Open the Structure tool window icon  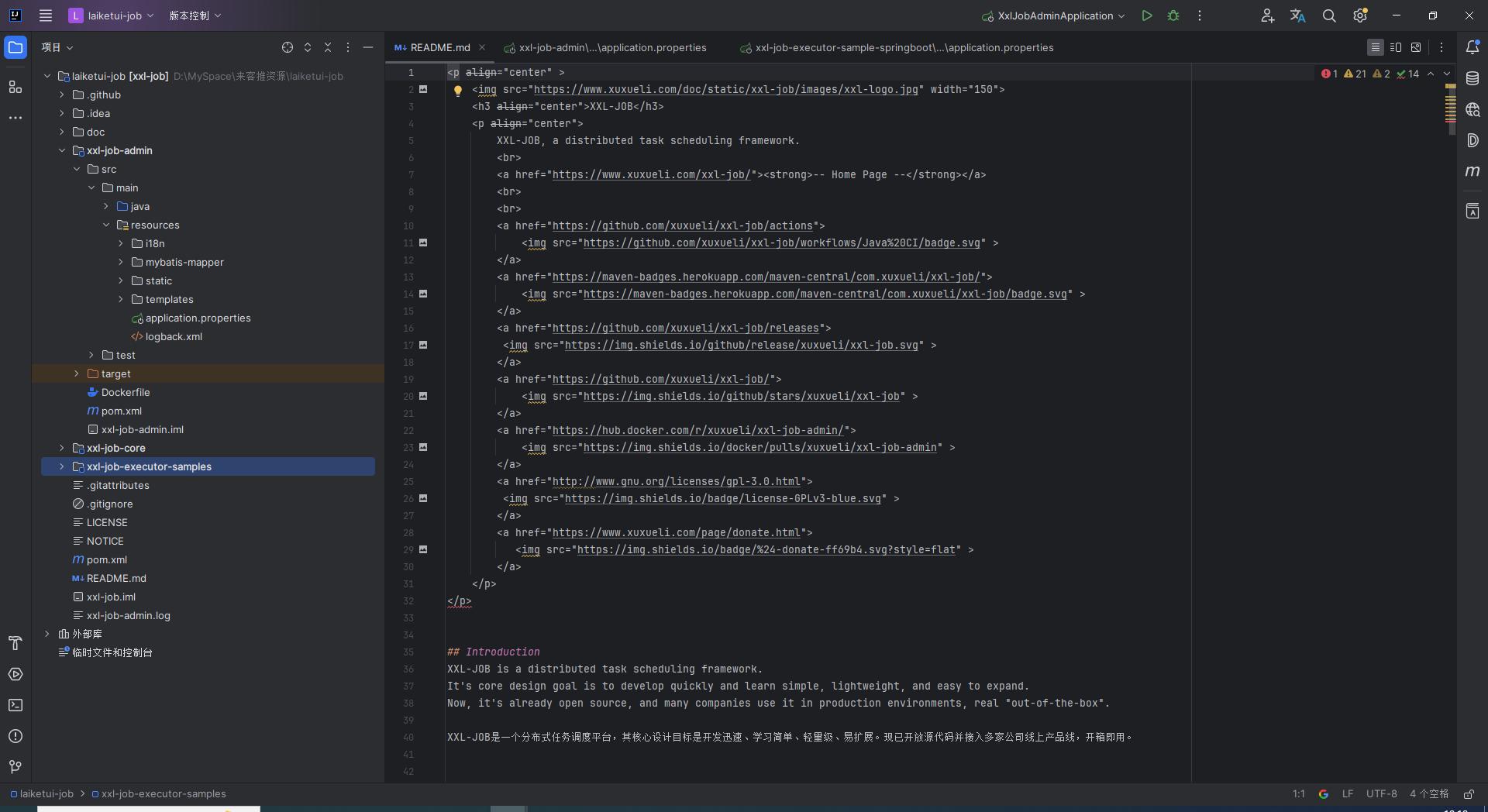tap(15, 87)
